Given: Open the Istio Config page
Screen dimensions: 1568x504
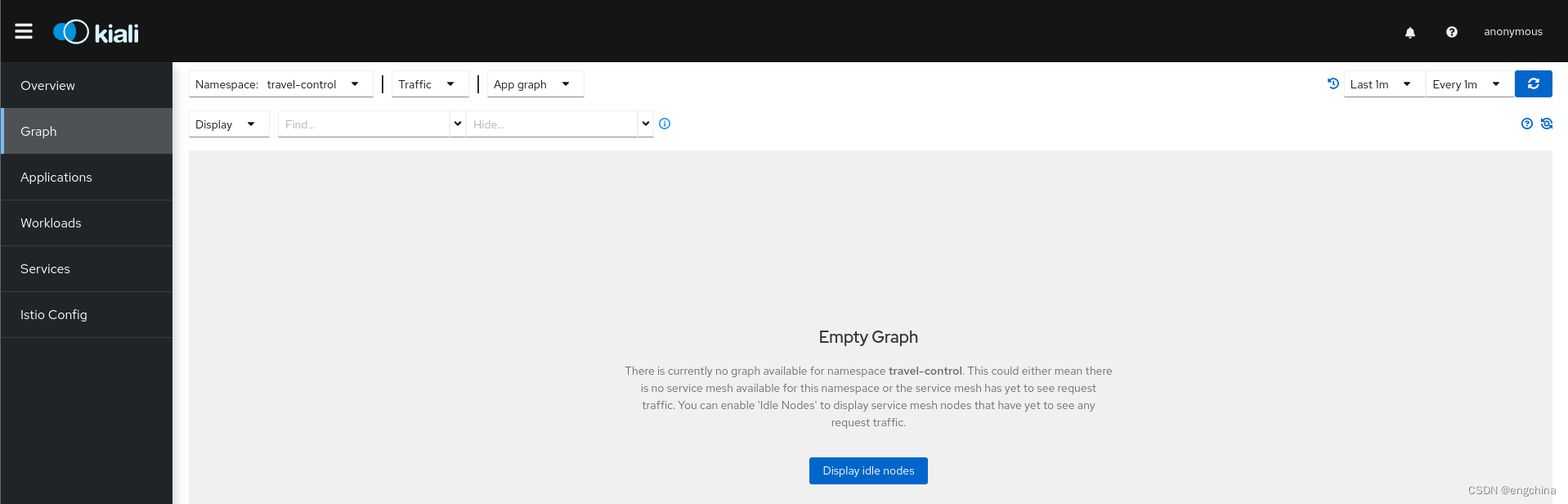Looking at the screenshot, I should tap(87, 314).
